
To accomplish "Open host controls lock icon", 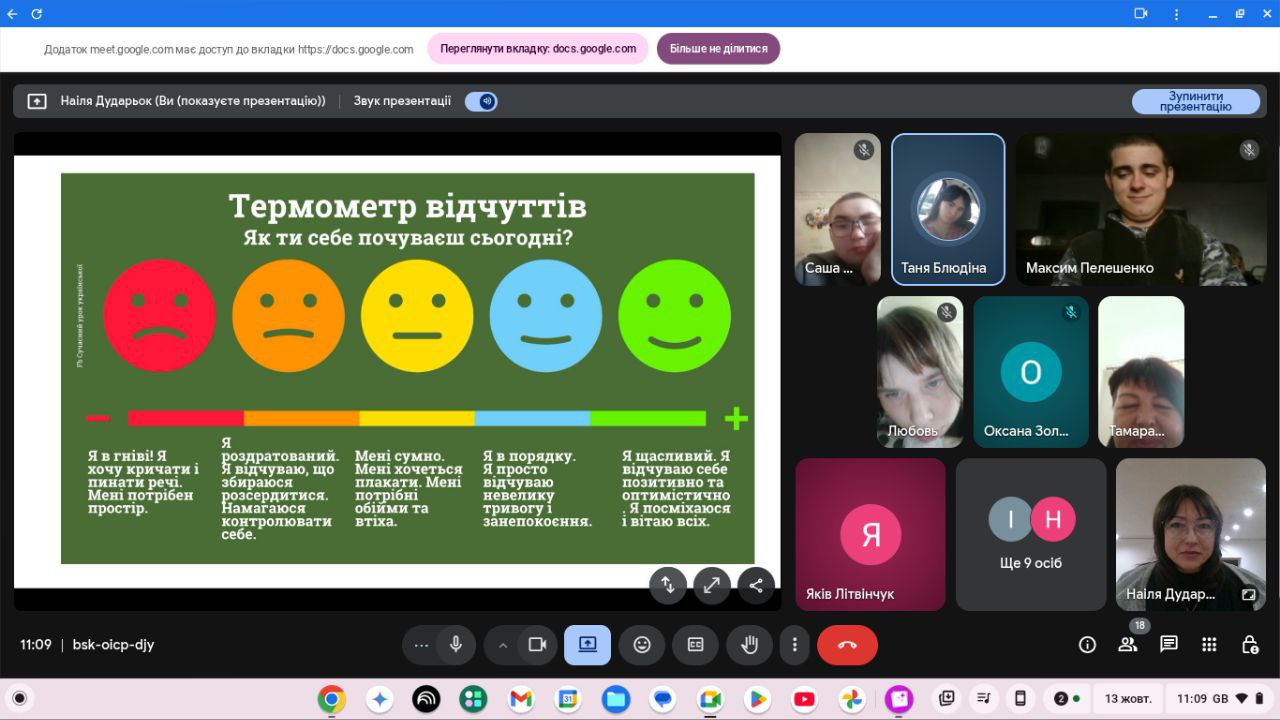I will click(1249, 645).
